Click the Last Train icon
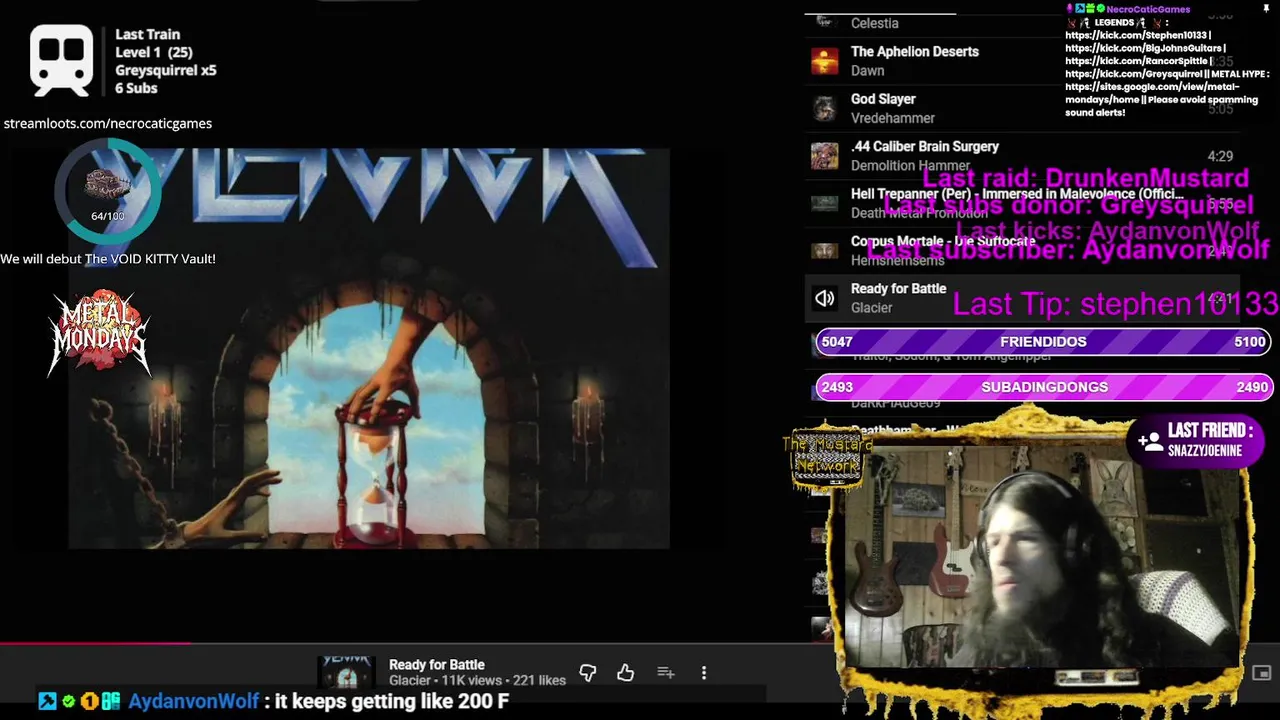This screenshot has width=1280, height=720. [x=62, y=60]
